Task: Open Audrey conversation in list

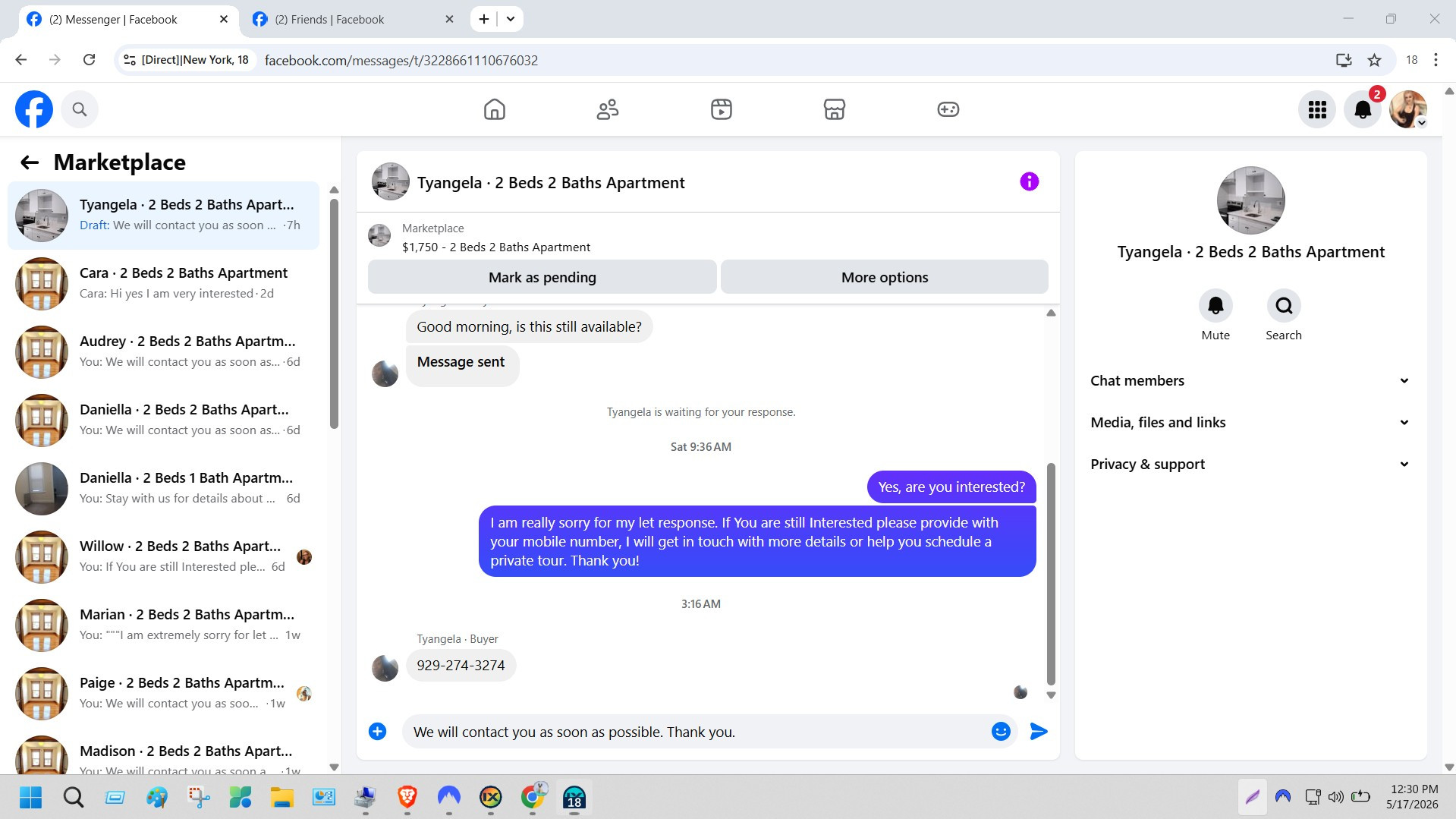Action: coord(163,352)
